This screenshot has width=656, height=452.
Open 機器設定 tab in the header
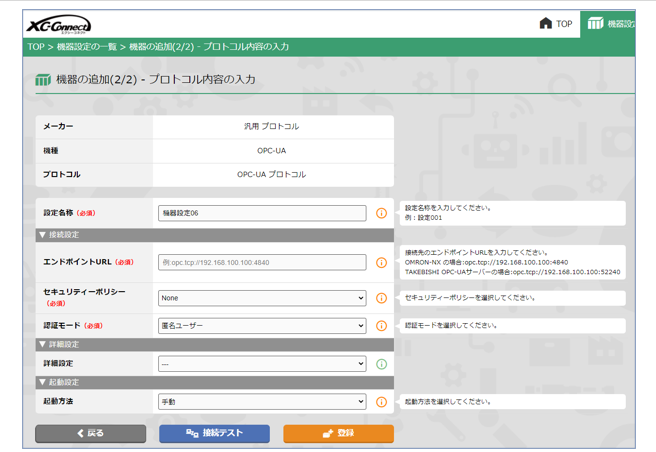[x=612, y=24]
